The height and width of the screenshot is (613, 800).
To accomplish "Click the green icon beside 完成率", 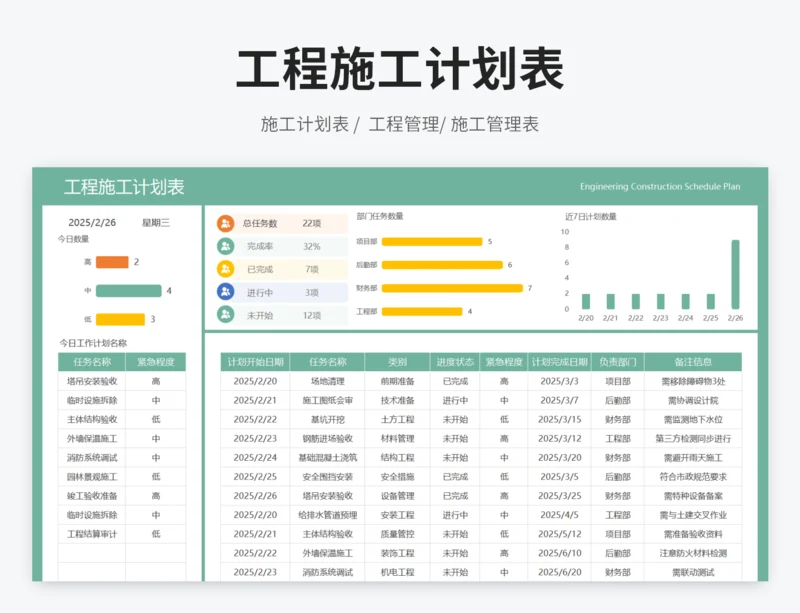I will pyautogui.click(x=226, y=247).
